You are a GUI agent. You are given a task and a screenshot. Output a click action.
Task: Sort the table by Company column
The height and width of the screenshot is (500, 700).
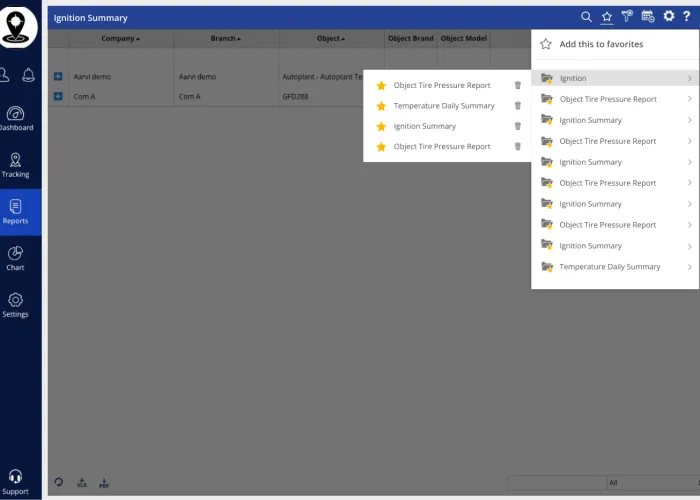pyautogui.click(x=120, y=39)
